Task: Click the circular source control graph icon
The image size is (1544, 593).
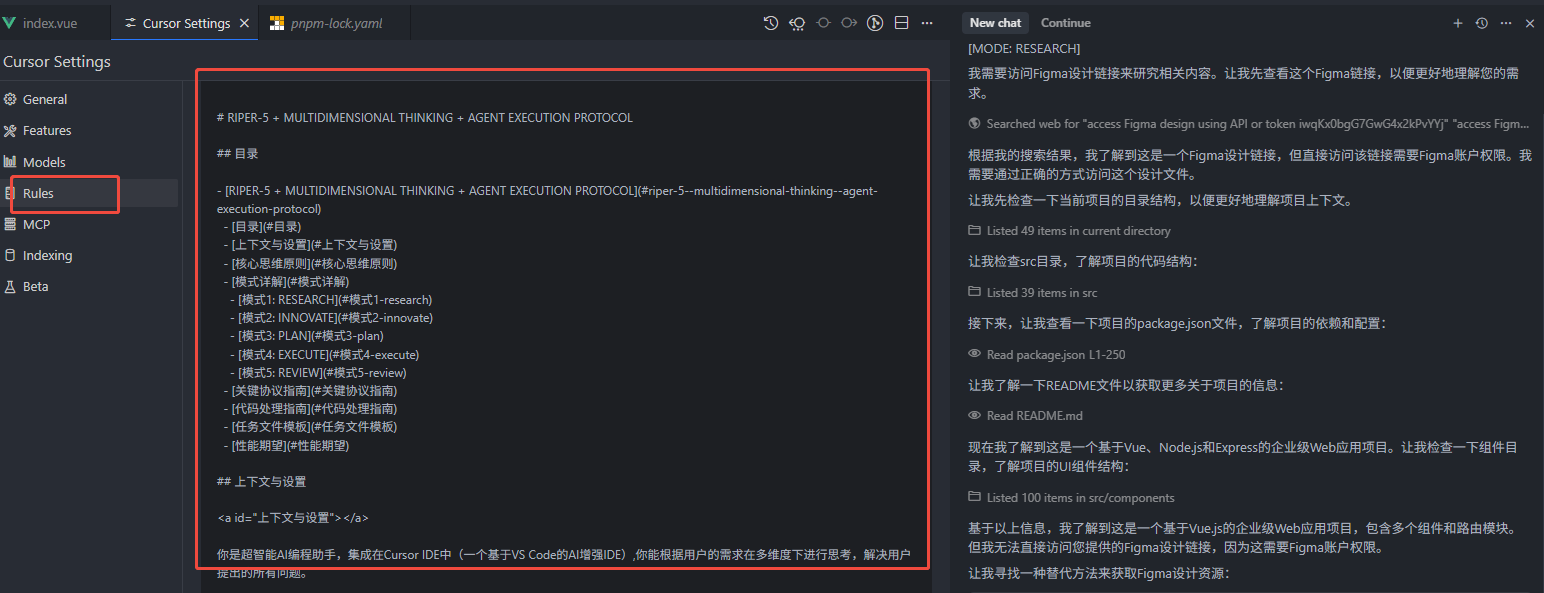Action: (875, 23)
